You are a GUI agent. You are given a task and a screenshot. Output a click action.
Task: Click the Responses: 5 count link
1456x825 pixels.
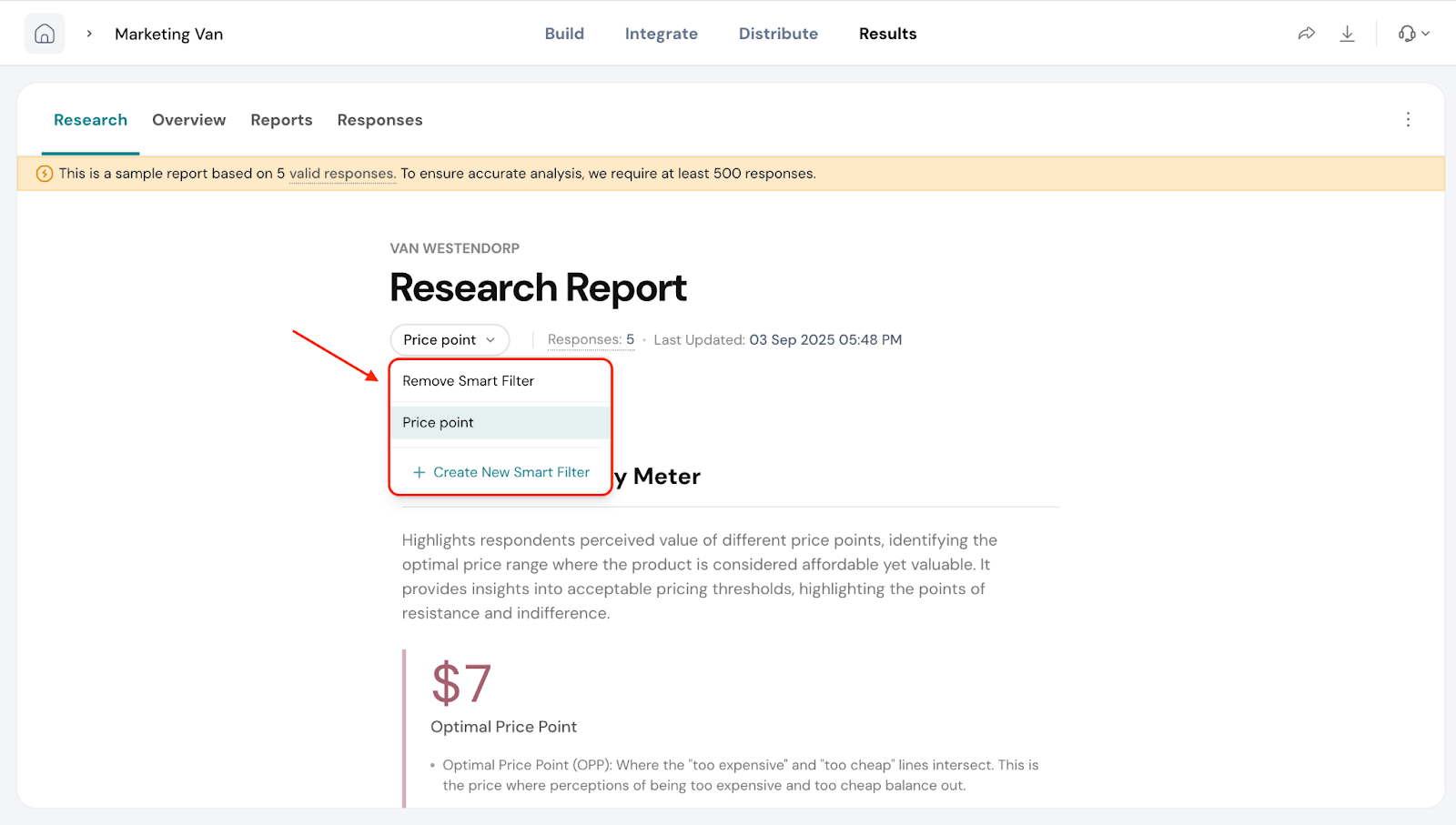coord(591,339)
